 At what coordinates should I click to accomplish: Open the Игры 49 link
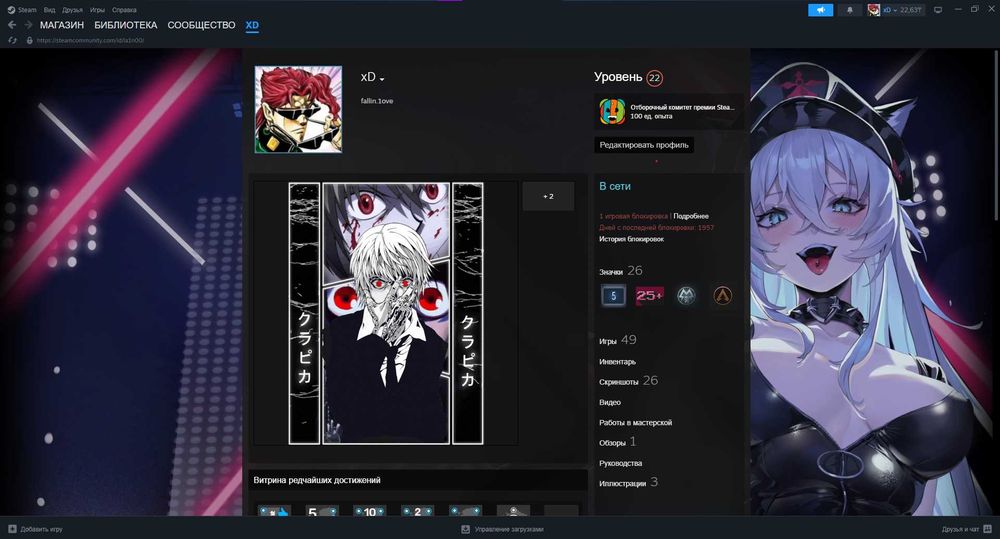click(x=617, y=340)
